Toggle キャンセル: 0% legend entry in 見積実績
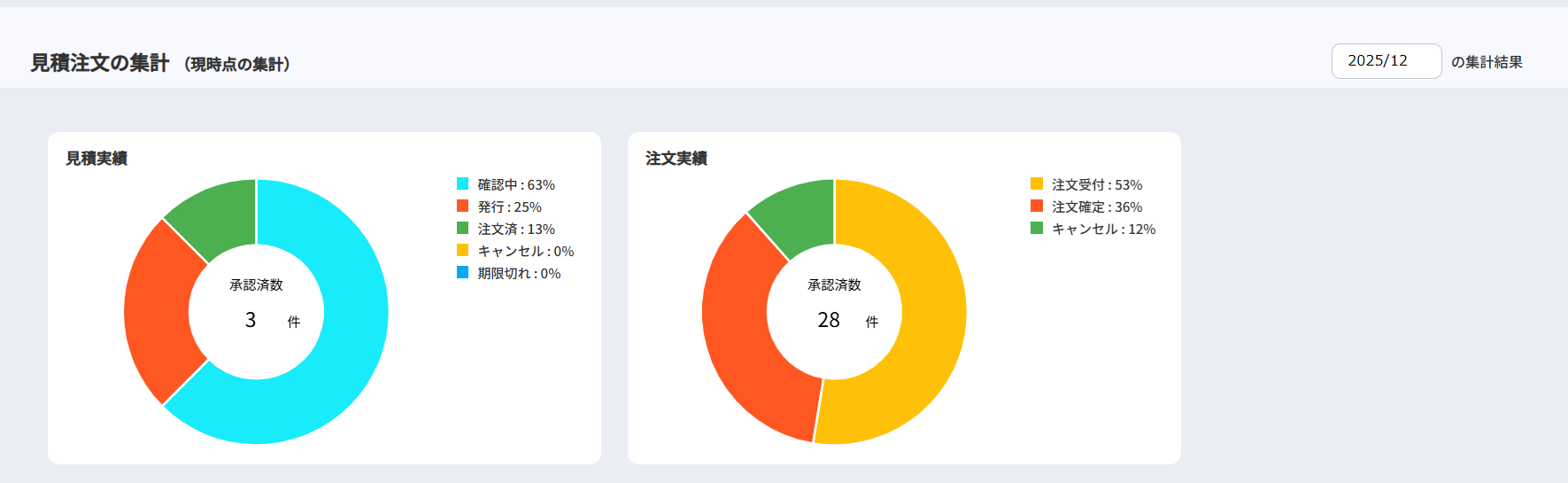The image size is (1568, 483). (x=525, y=252)
